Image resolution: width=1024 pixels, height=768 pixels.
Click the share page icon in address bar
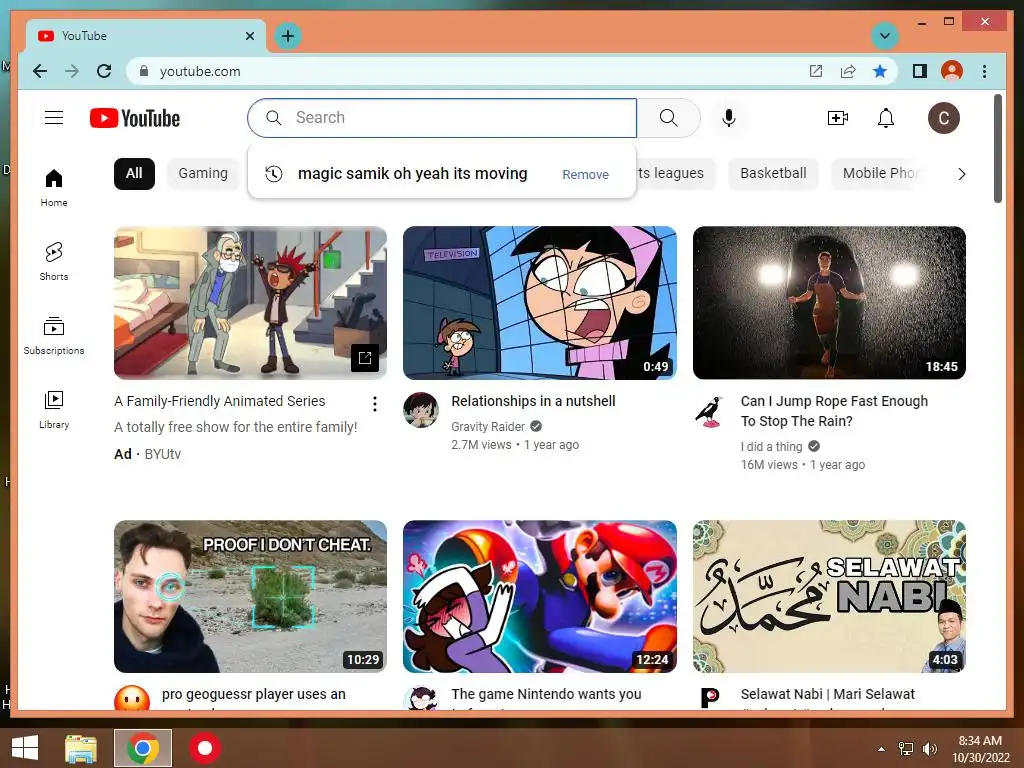(848, 71)
